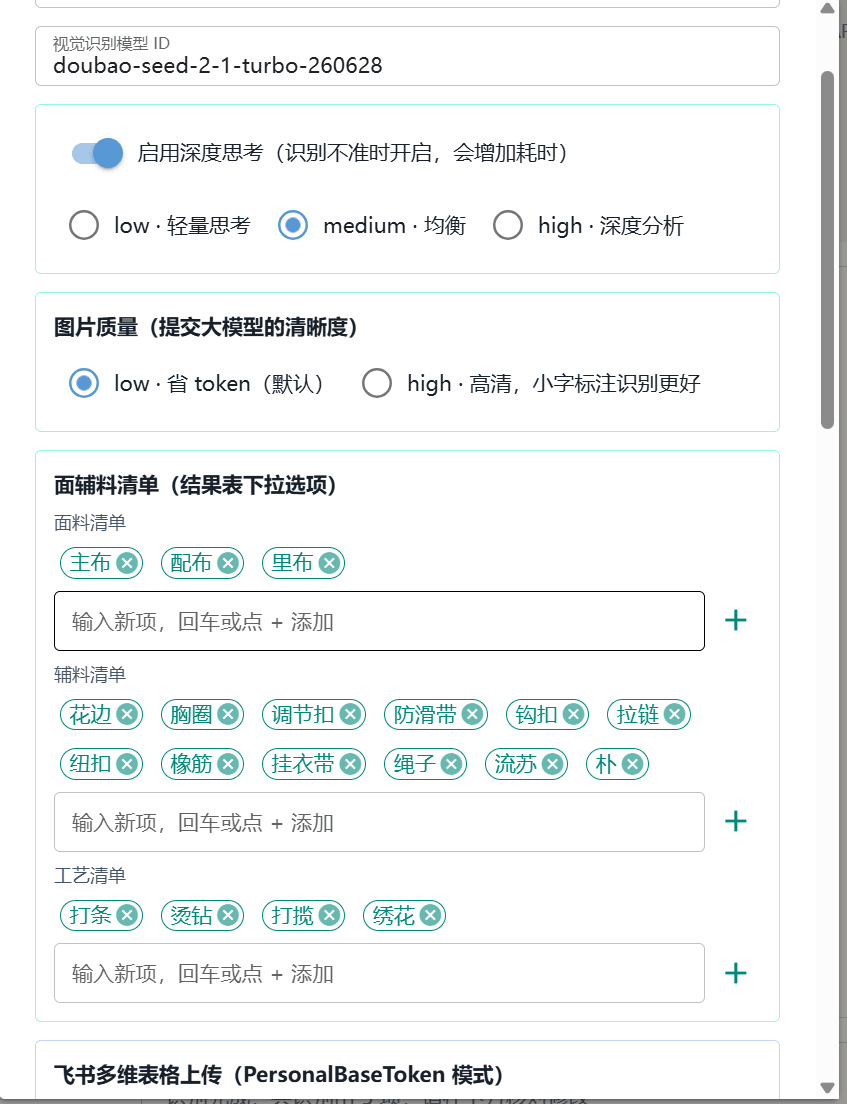Focus the 辅料清单 new item input

pyautogui.click(x=379, y=822)
